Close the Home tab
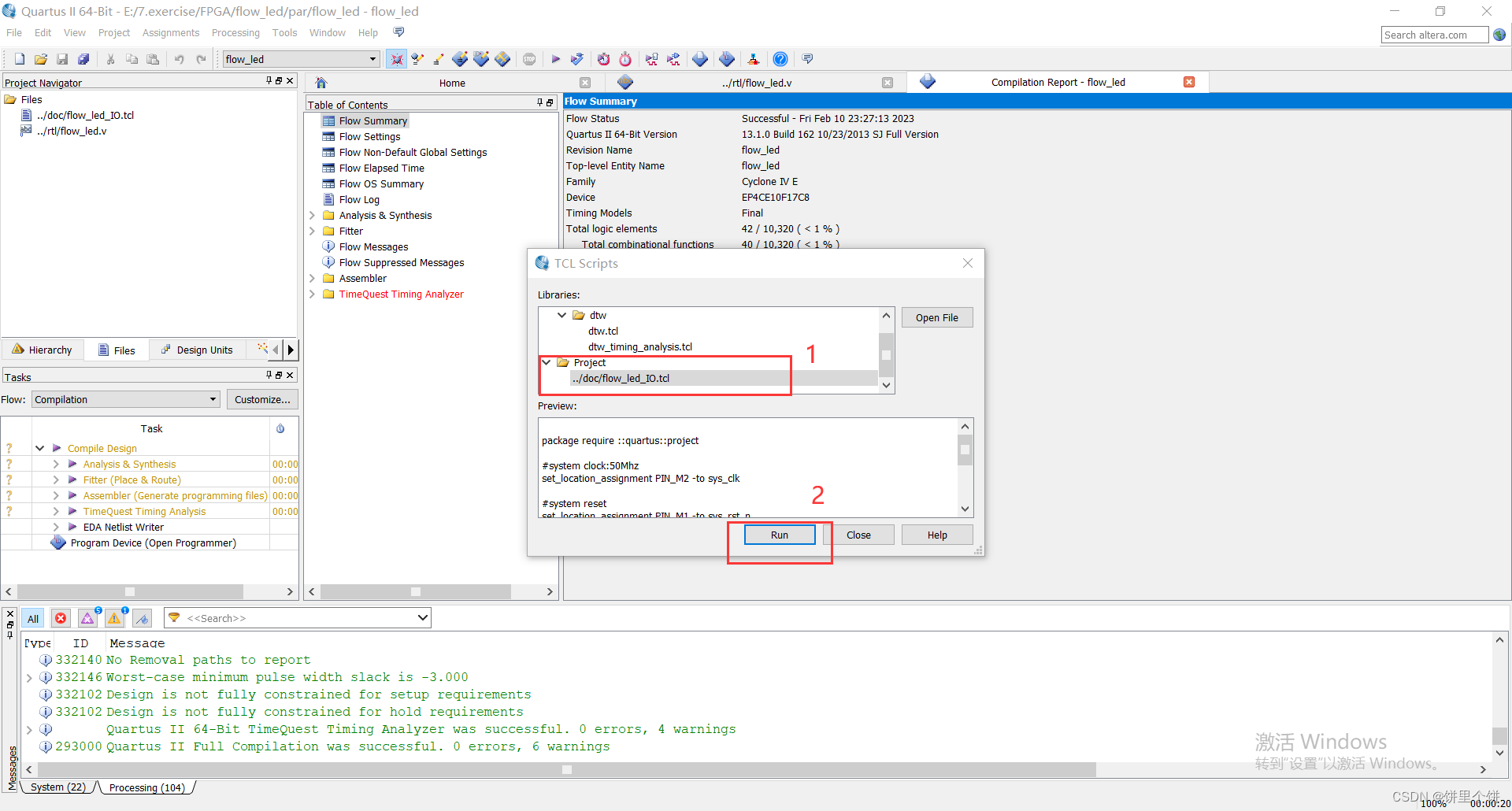 [x=585, y=83]
